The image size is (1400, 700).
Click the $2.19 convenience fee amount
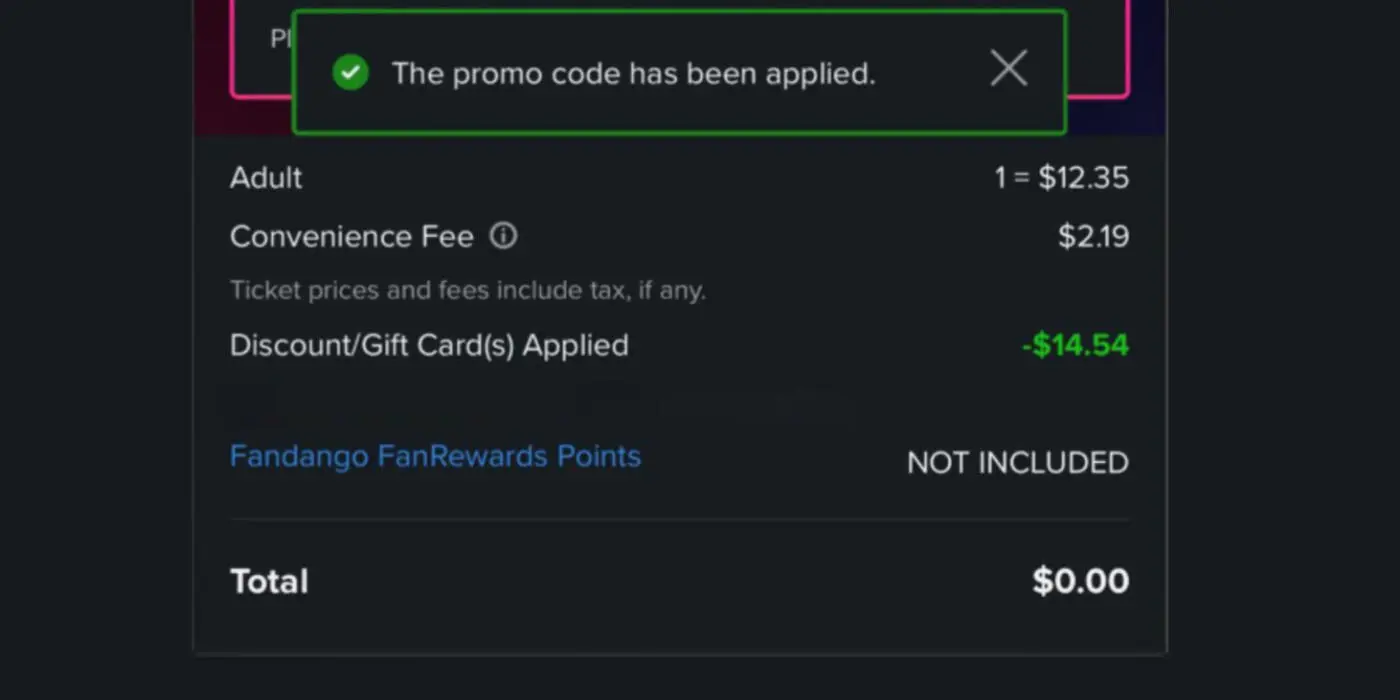click(1093, 236)
